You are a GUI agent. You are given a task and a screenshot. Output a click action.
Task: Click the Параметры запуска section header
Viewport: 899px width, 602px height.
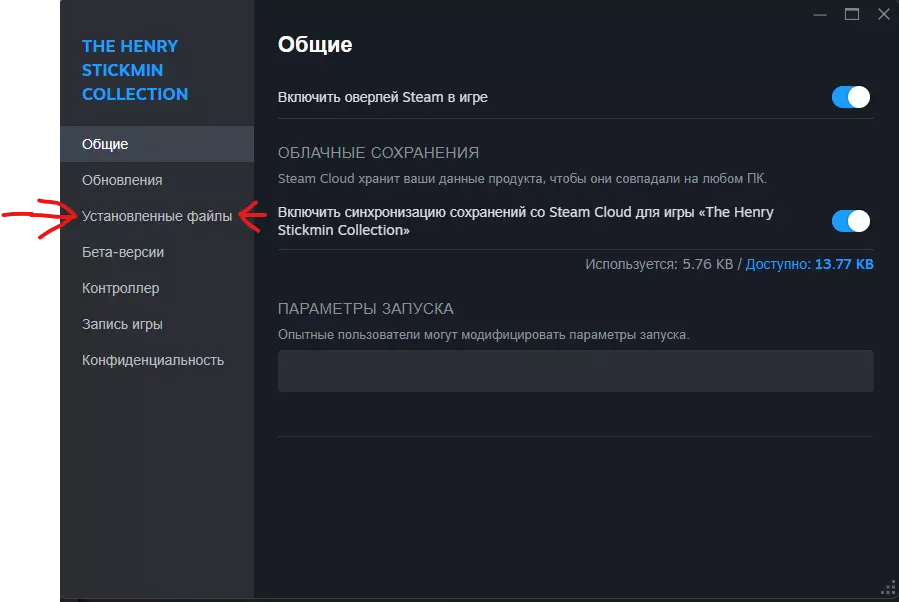pyautogui.click(x=366, y=309)
